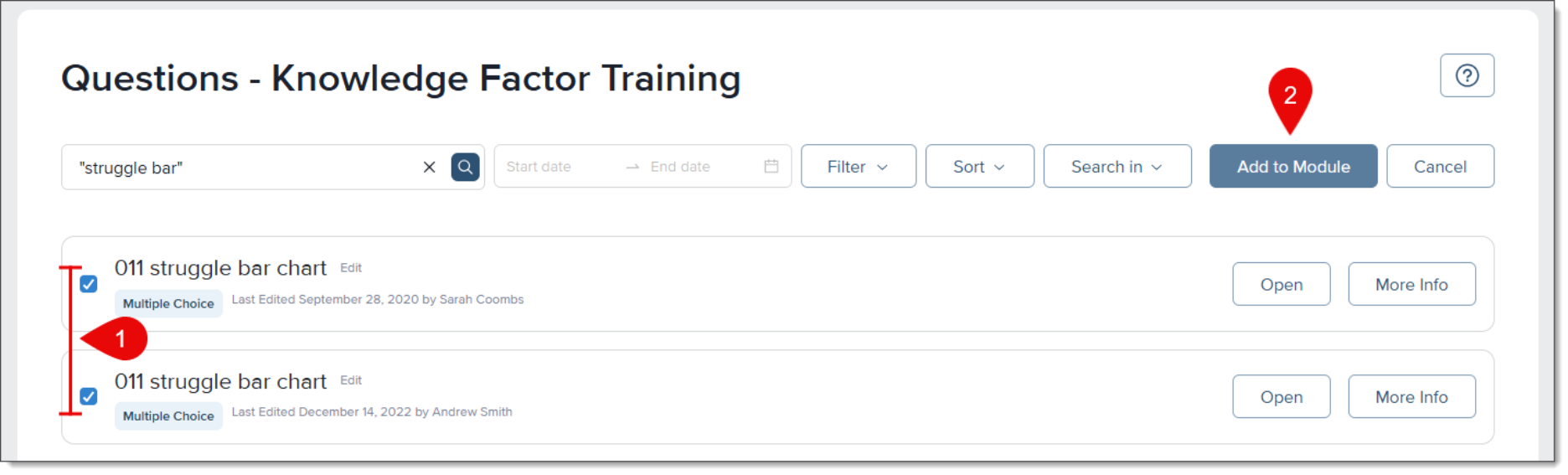Screen dimensions: 1568x475
Task: Open the question edited December 14, 2022
Action: (x=1281, y=397)
